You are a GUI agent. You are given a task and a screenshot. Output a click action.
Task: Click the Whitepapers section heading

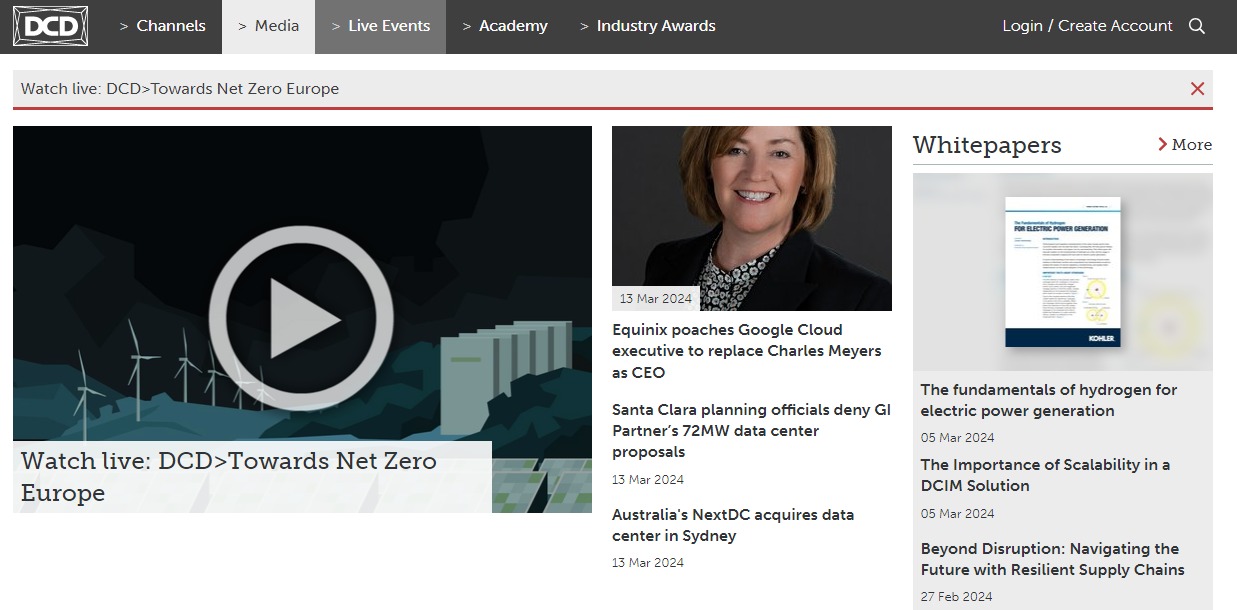coord(987,145)
